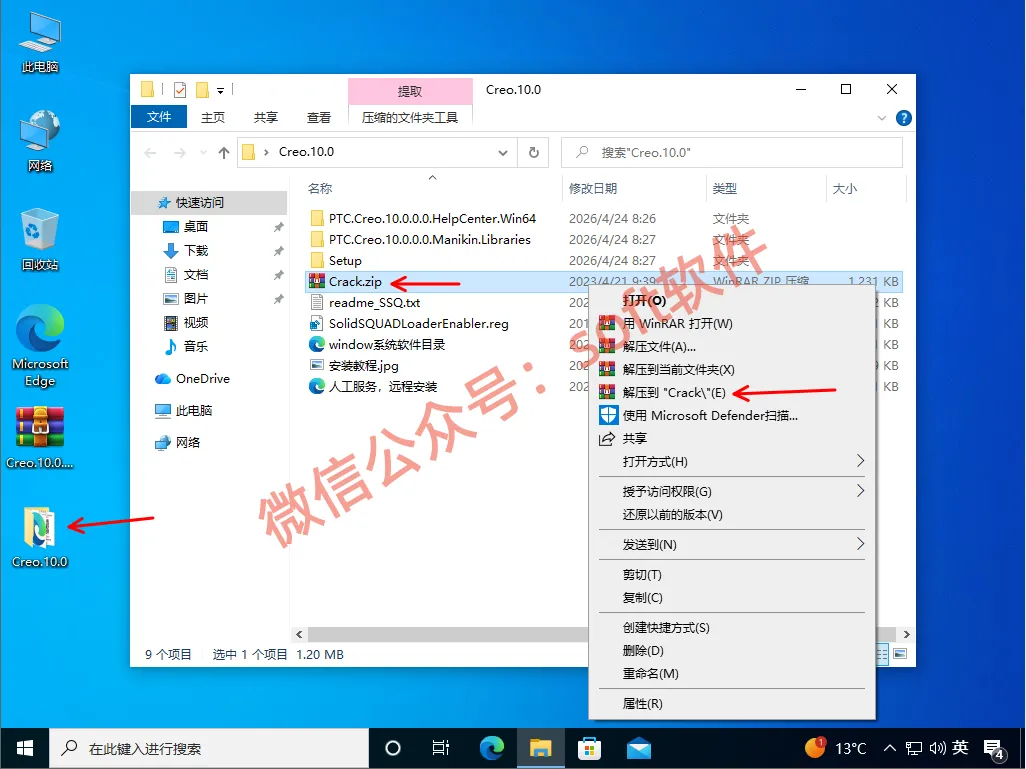Viewport: 1026px width, 769px height.
Task: Select the readme_SSQ.txt file
Action: click(374, 302)
